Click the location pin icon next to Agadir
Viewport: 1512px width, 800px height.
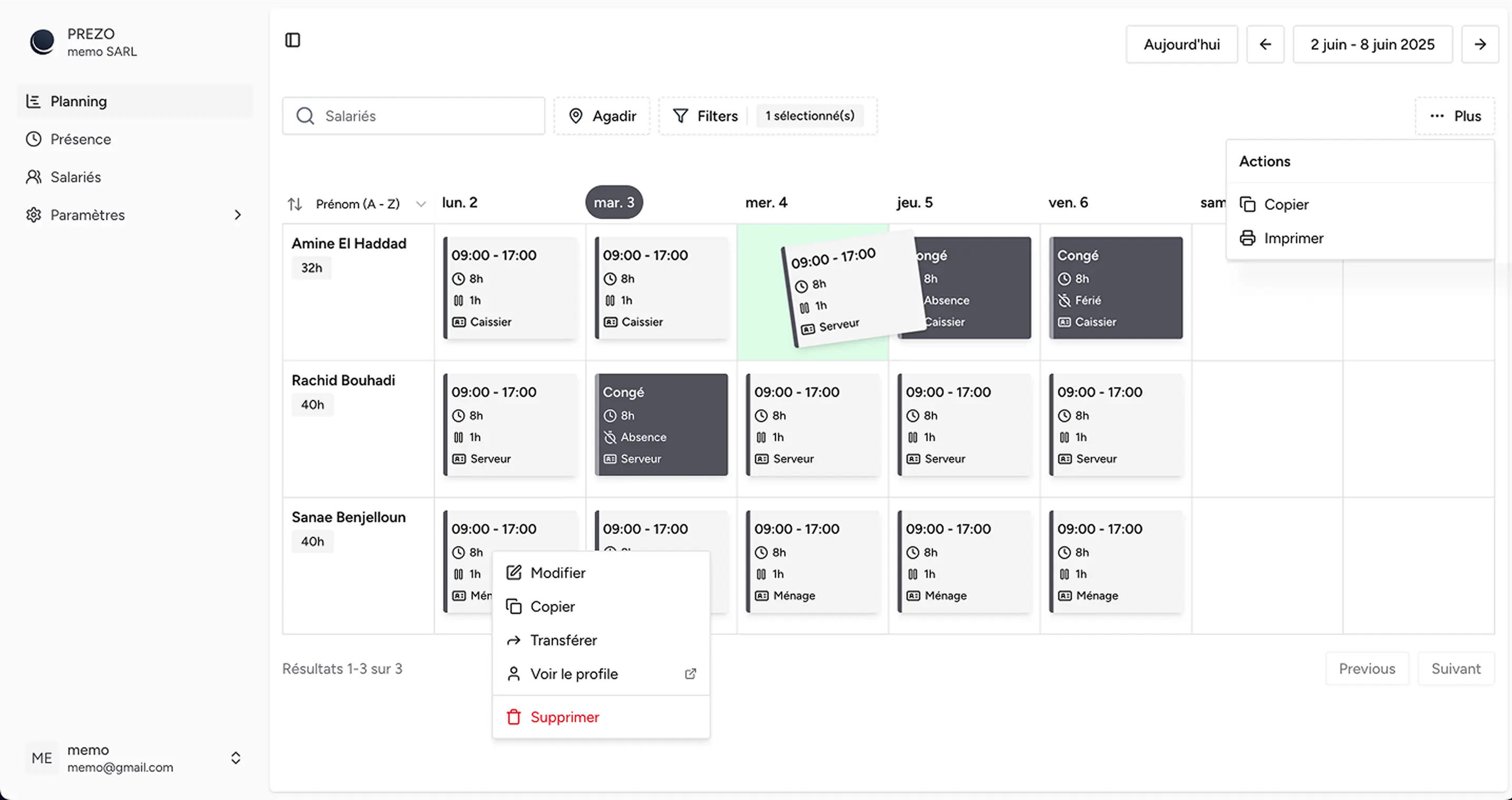click(x=576, y=116)
